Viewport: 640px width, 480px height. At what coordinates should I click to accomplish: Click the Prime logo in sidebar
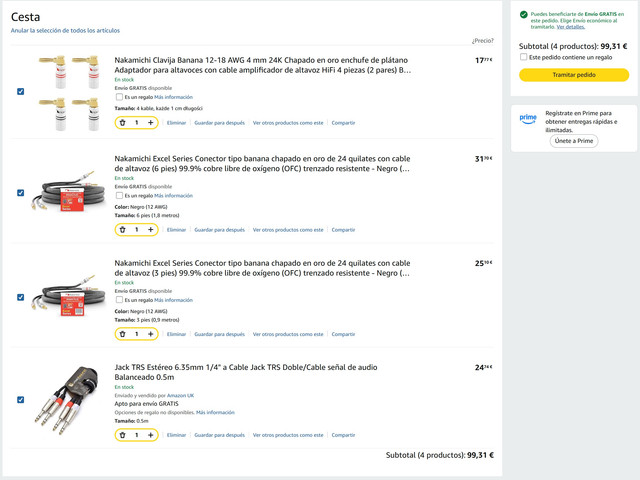click(528, 119)
